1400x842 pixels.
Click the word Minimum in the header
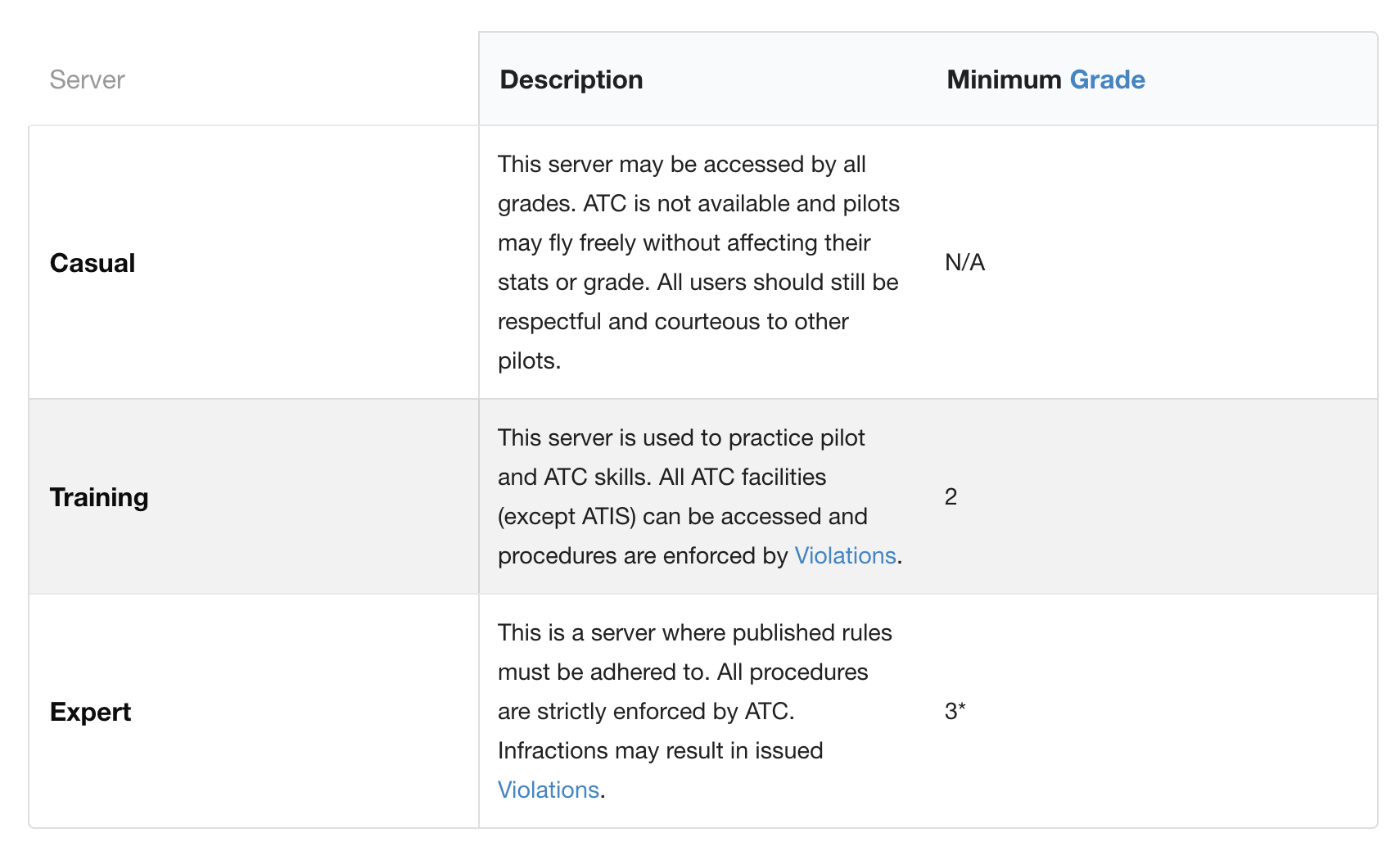[x=1004, y=79]
